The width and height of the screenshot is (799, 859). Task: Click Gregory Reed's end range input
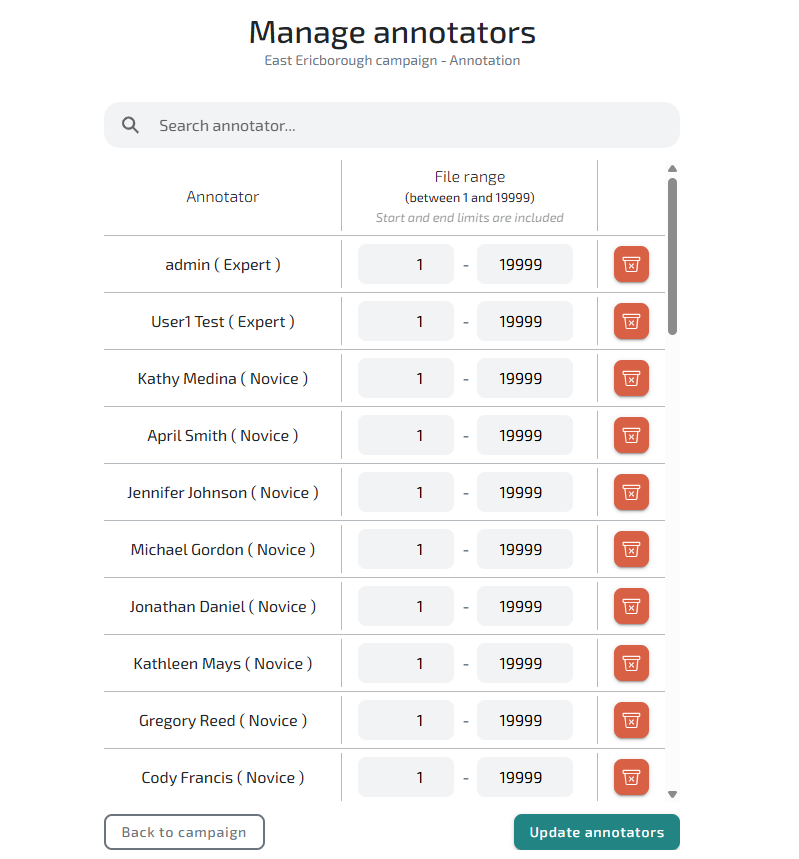coord(524,721)
